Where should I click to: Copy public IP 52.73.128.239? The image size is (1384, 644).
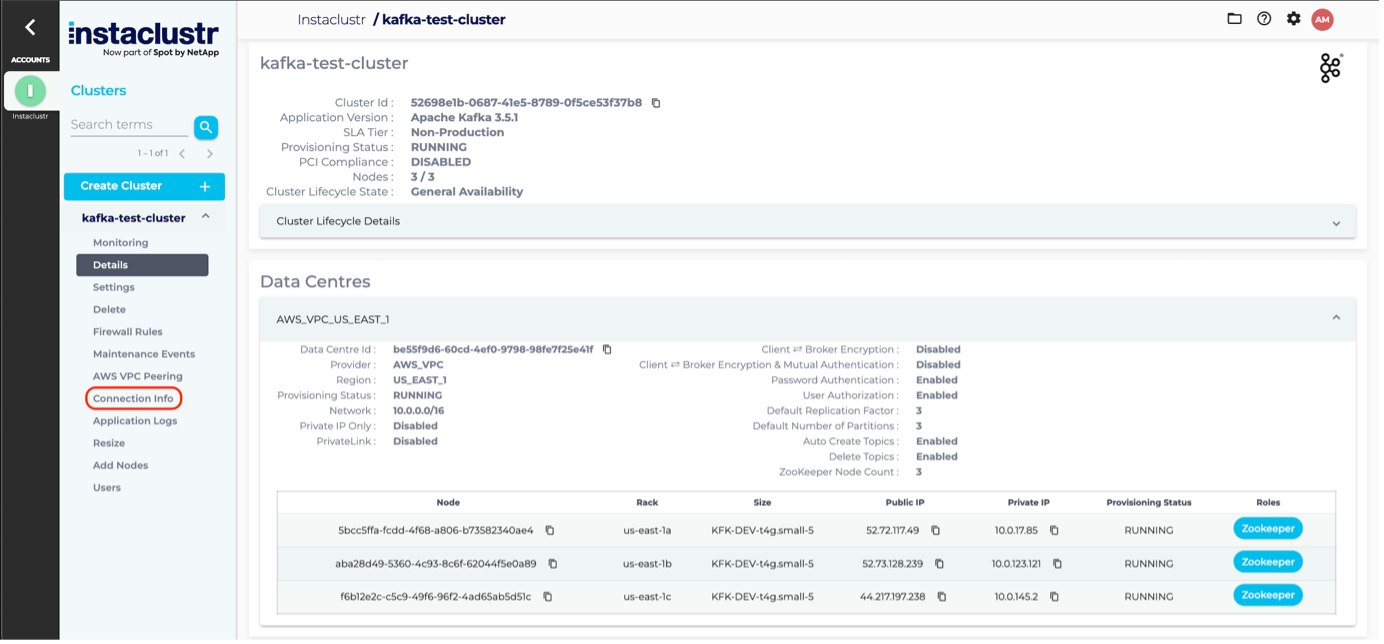(939, 564)
